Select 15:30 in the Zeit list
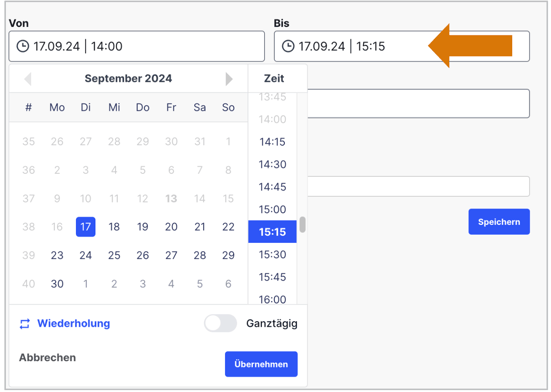551x392 pixels. tap(272, 254)
